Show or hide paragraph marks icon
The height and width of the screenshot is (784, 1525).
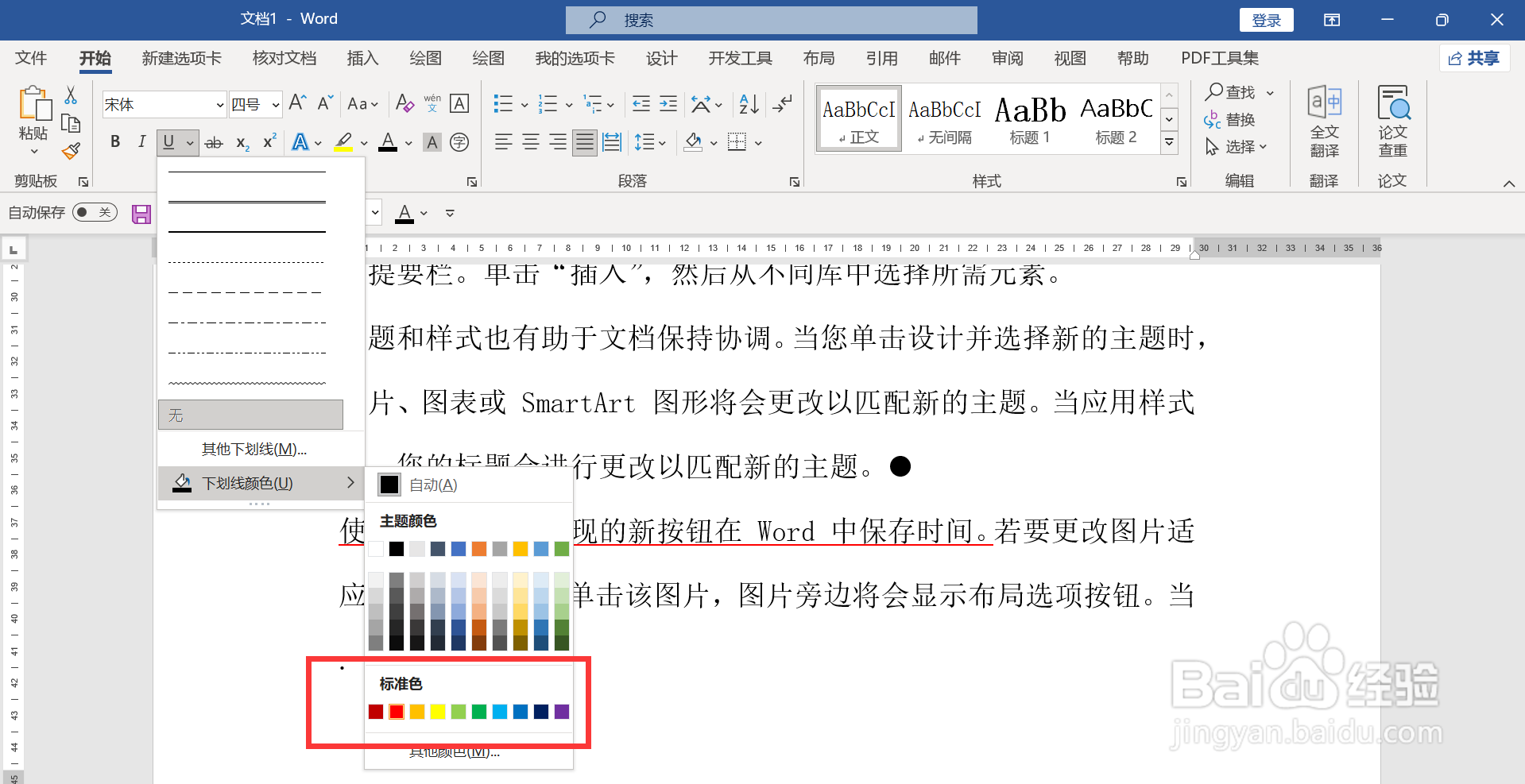tap(783, 103)
